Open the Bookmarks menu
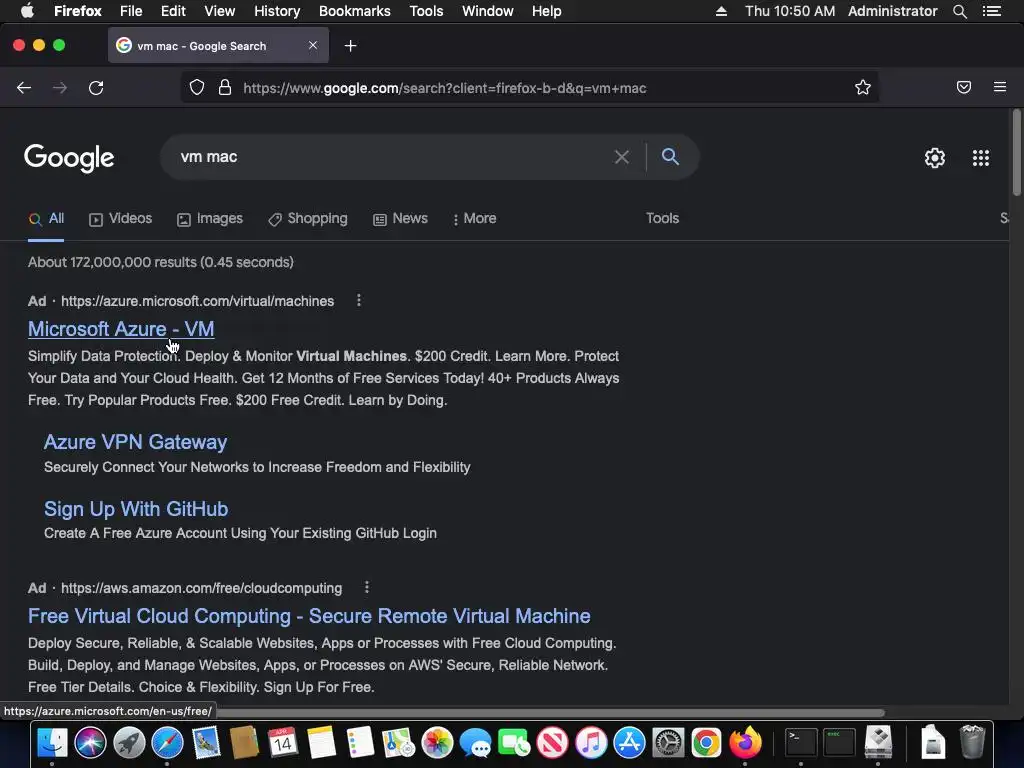 click(355, 11)
